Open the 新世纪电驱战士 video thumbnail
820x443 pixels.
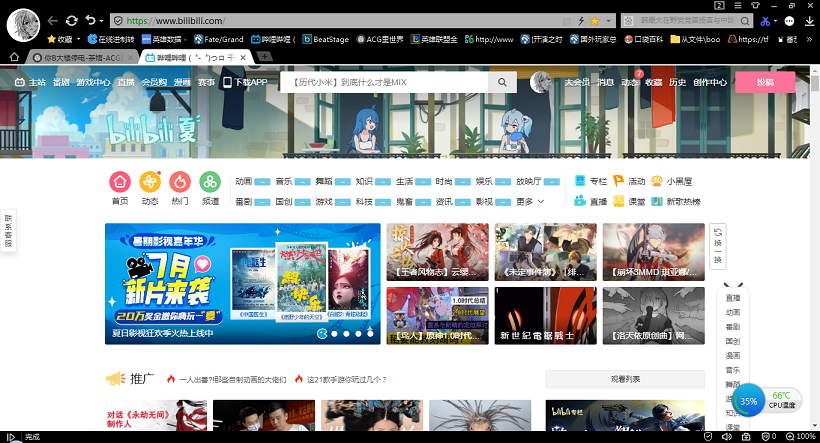545,316
